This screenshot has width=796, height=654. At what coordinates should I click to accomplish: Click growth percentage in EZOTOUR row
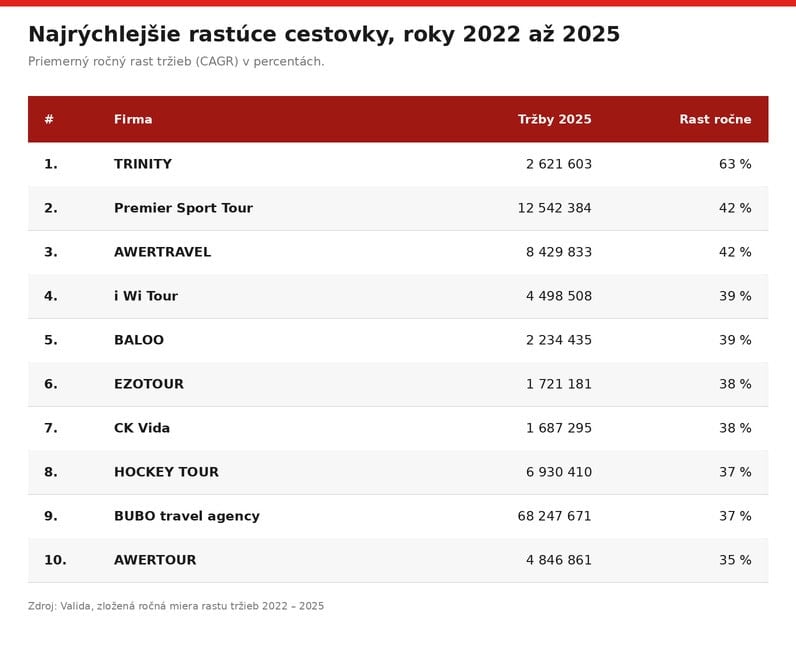735,384
